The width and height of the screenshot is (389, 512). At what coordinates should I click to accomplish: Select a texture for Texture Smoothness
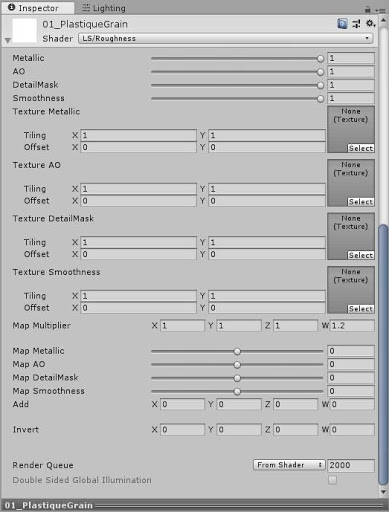pos(360,309)
